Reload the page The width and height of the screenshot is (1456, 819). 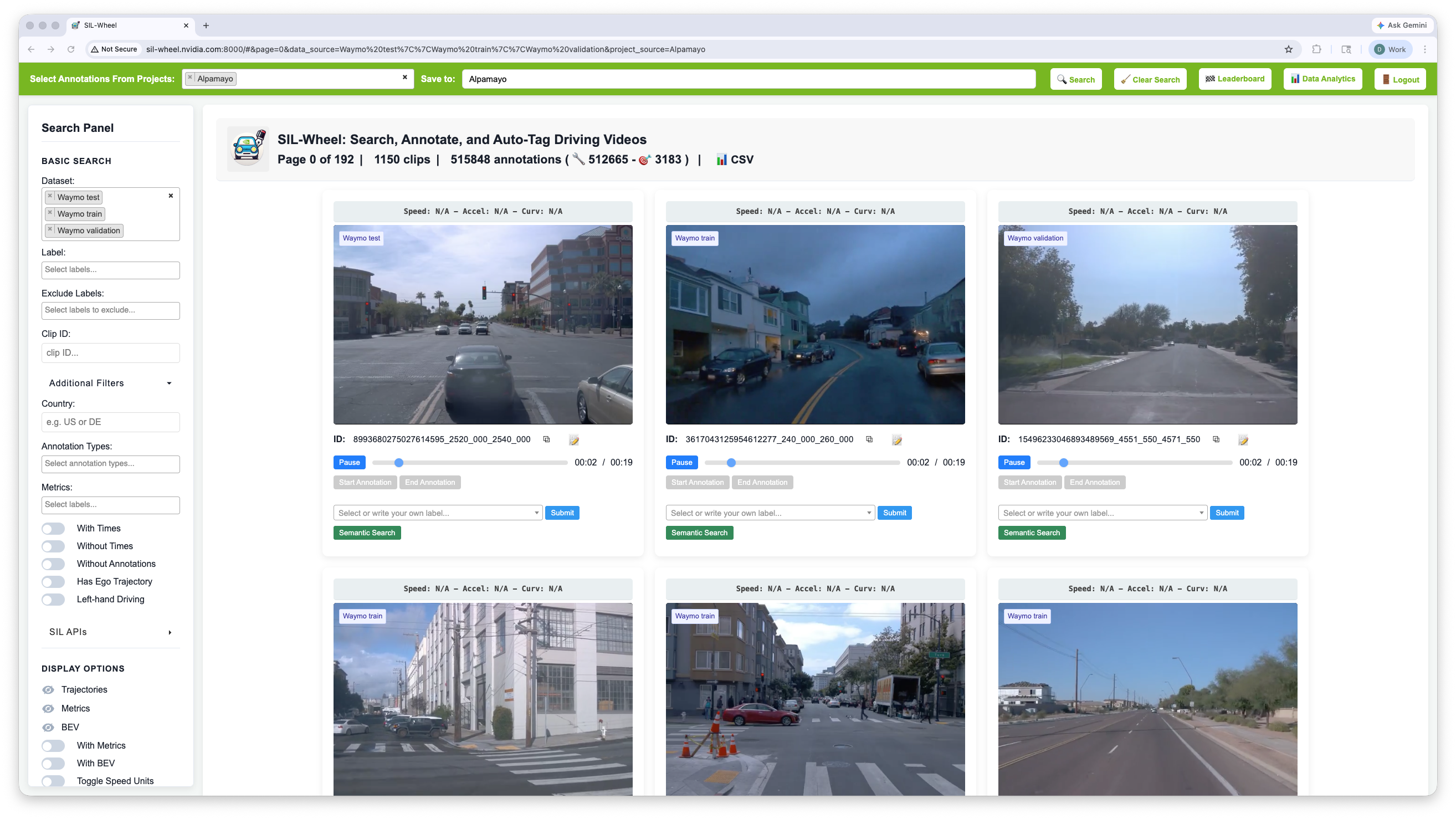71,49
